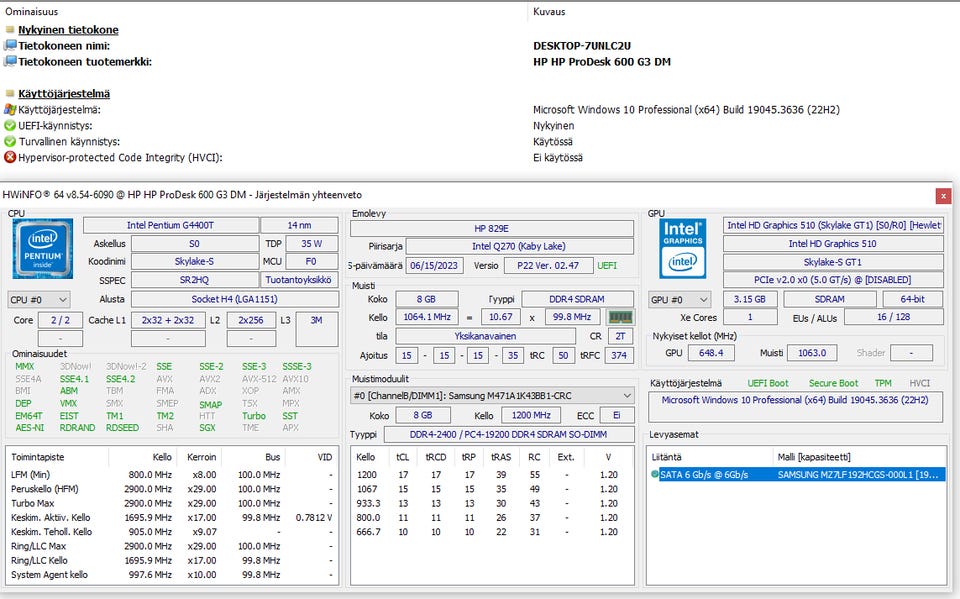Click the green status dot on SATA drive
The image size is (960, 599).
(x=654, y=474)
